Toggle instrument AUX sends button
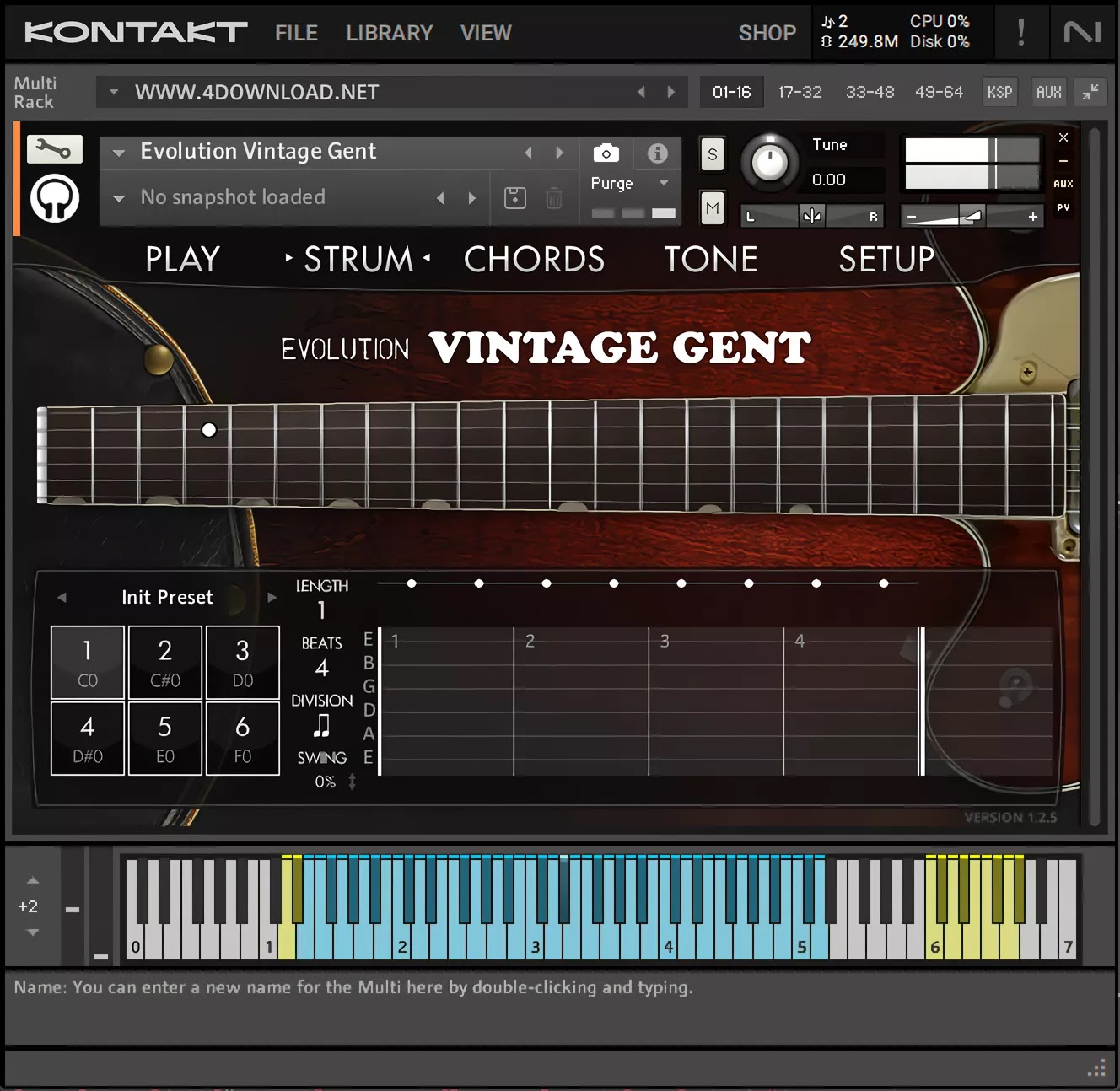Viewport: 1120px width, 1091px height. click(1063, 184)
